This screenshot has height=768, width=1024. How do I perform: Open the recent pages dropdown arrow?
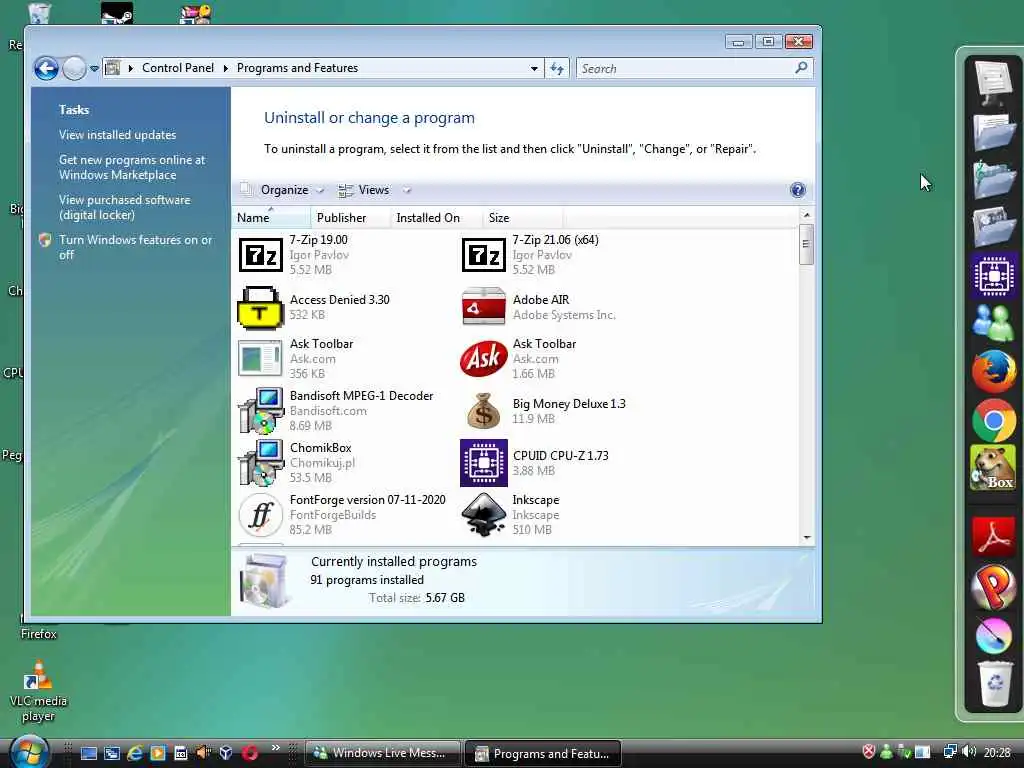coord(94,68)
